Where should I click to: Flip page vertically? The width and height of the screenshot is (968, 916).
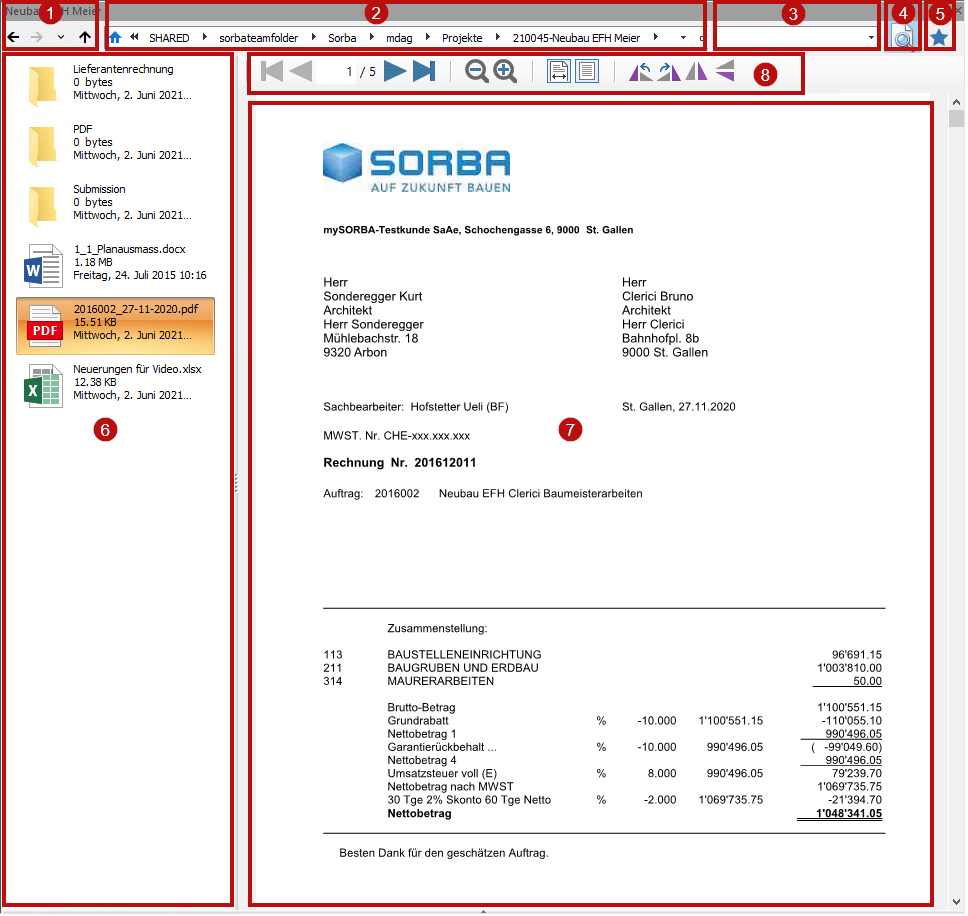point(725,71)
